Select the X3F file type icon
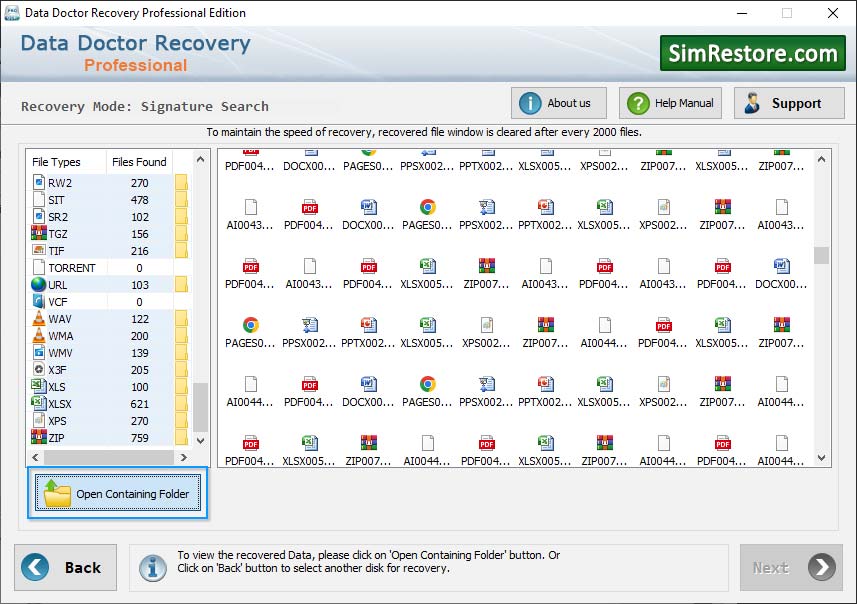 pos(39,369)
